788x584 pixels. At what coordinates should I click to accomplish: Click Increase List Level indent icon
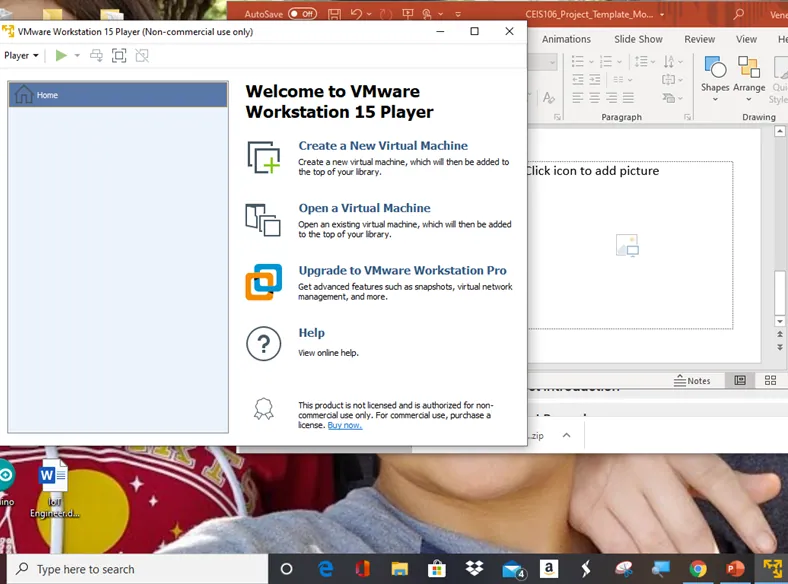(595, 79)
